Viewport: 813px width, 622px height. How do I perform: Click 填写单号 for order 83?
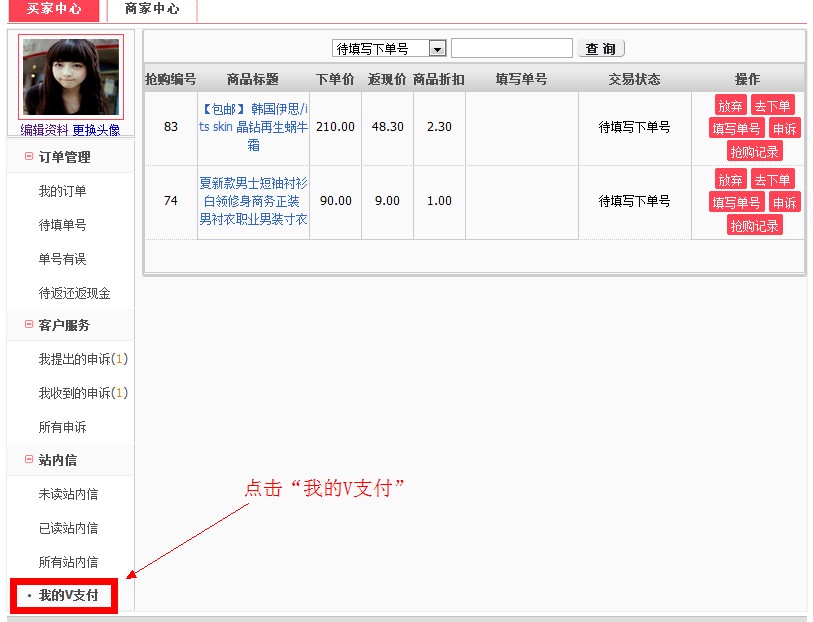pyautogui.click(x=736, y=129)
